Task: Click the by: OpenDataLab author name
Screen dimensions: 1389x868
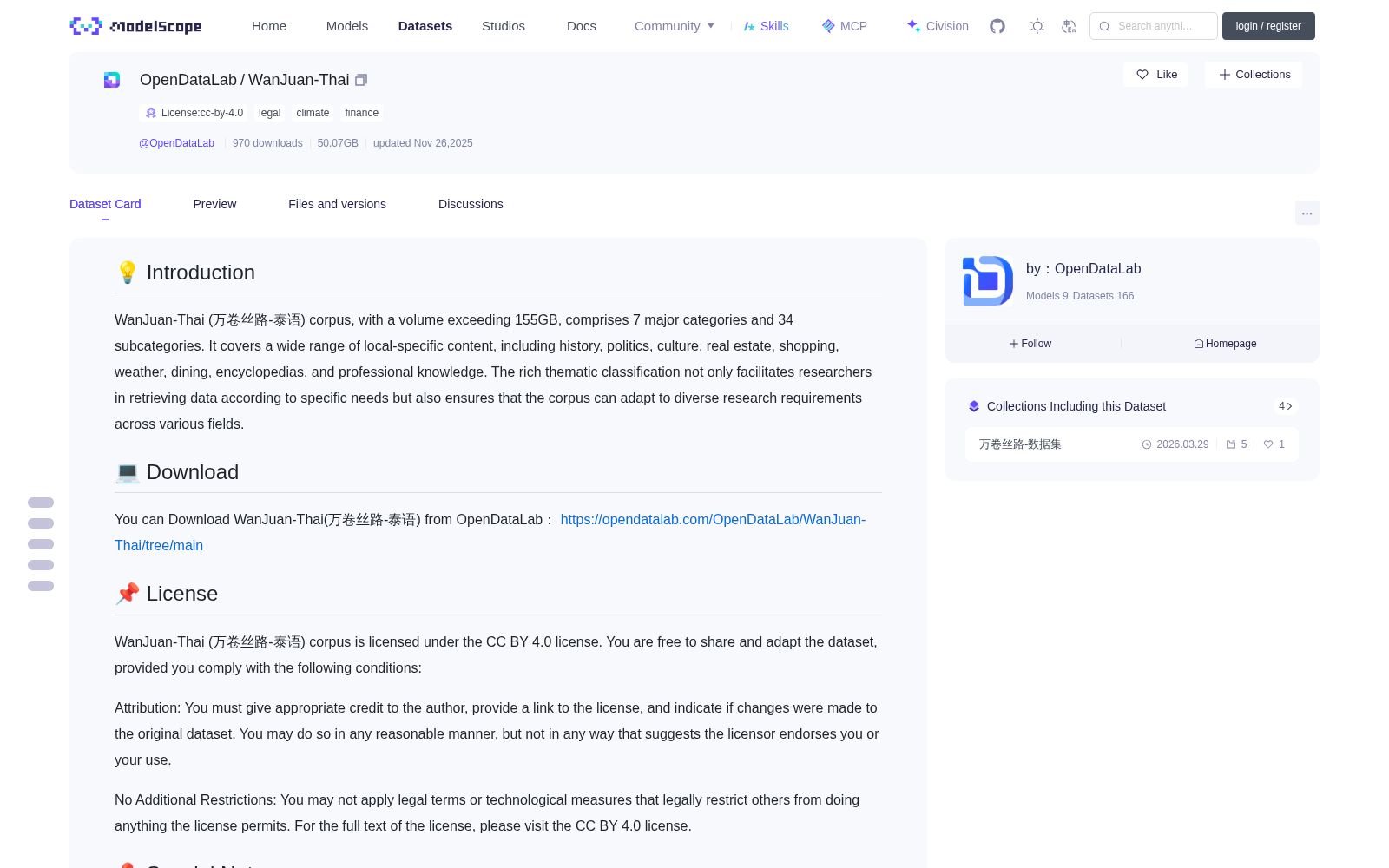Action: click(x=1083, y=269)
